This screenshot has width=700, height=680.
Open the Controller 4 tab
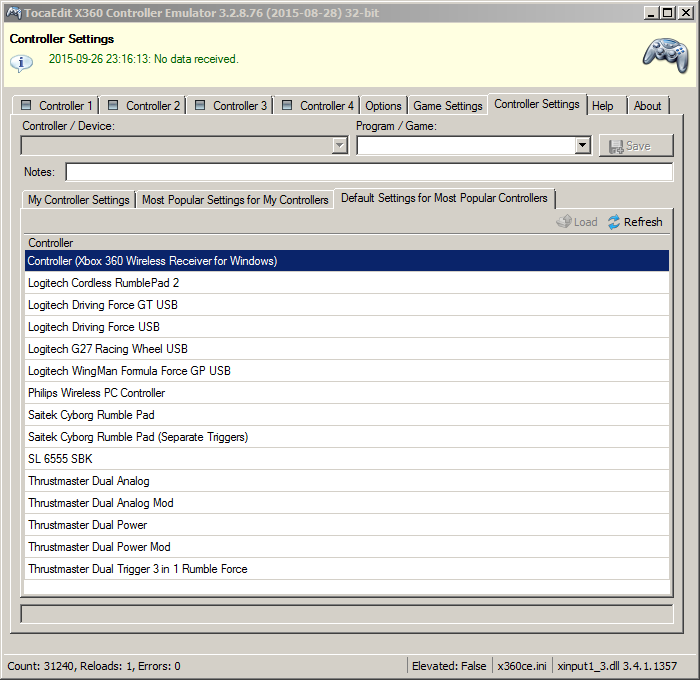(317, 106)
